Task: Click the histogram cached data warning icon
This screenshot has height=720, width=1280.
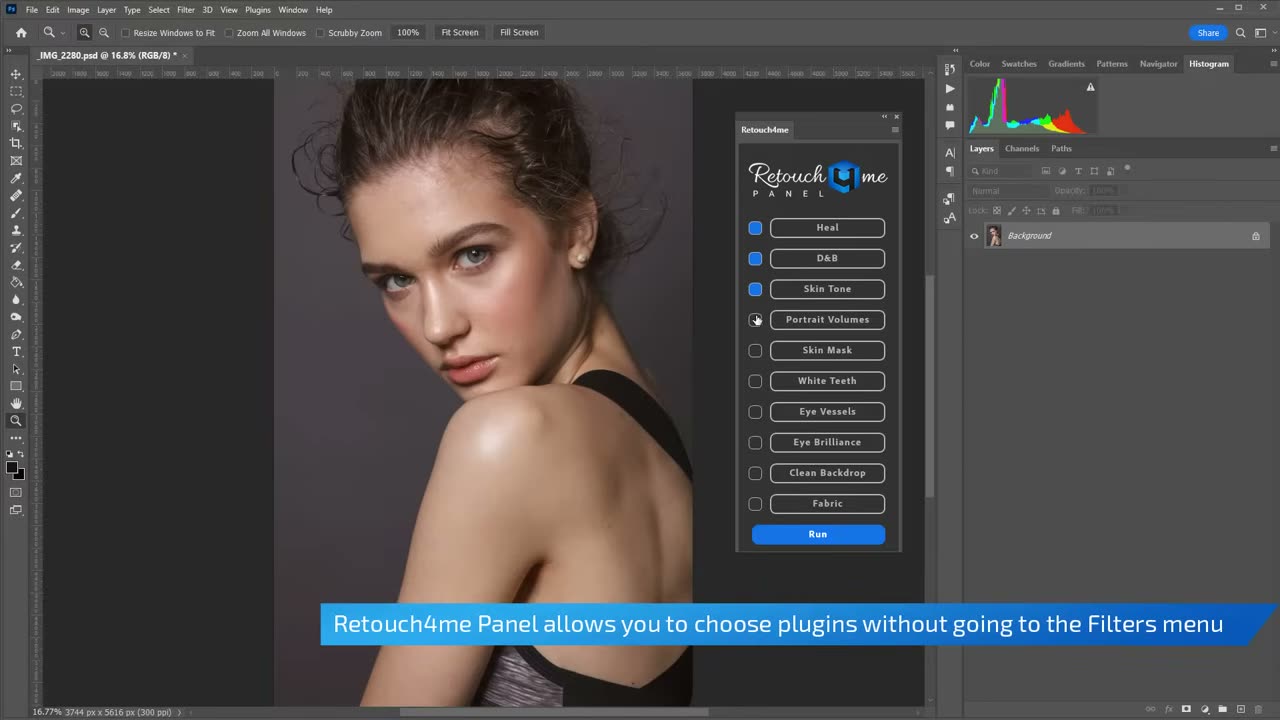Action: pyautogui.click(x=1091, y=87)
